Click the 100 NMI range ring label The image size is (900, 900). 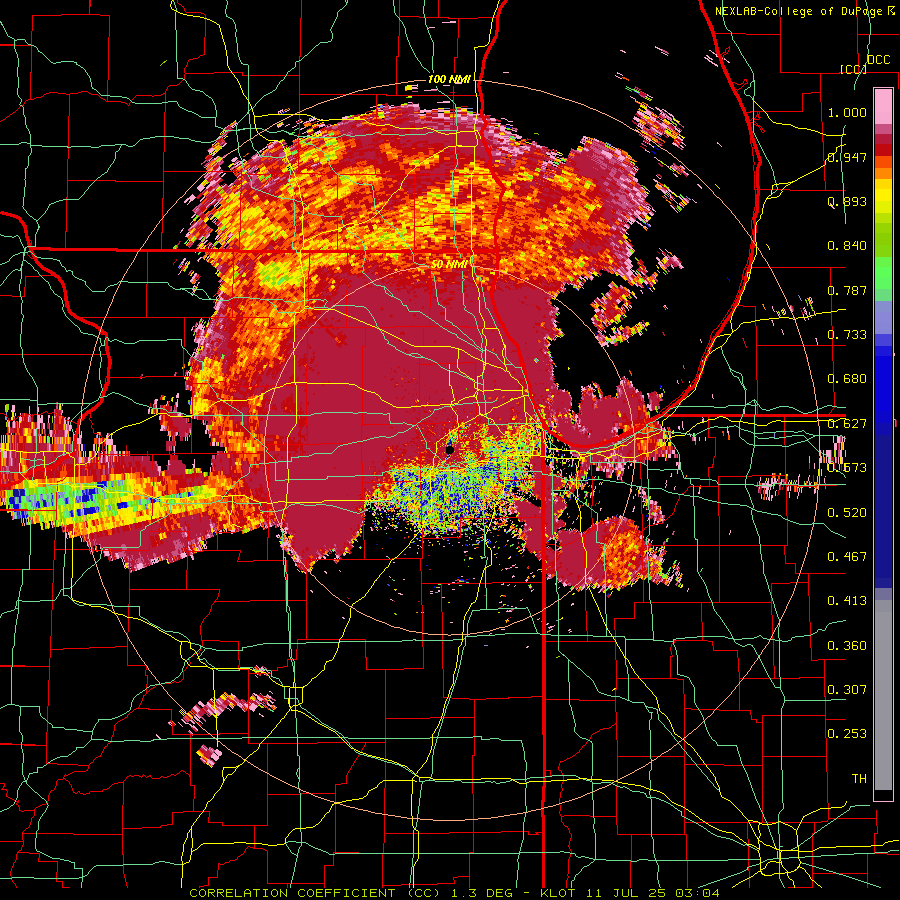[x=449, y=79]
